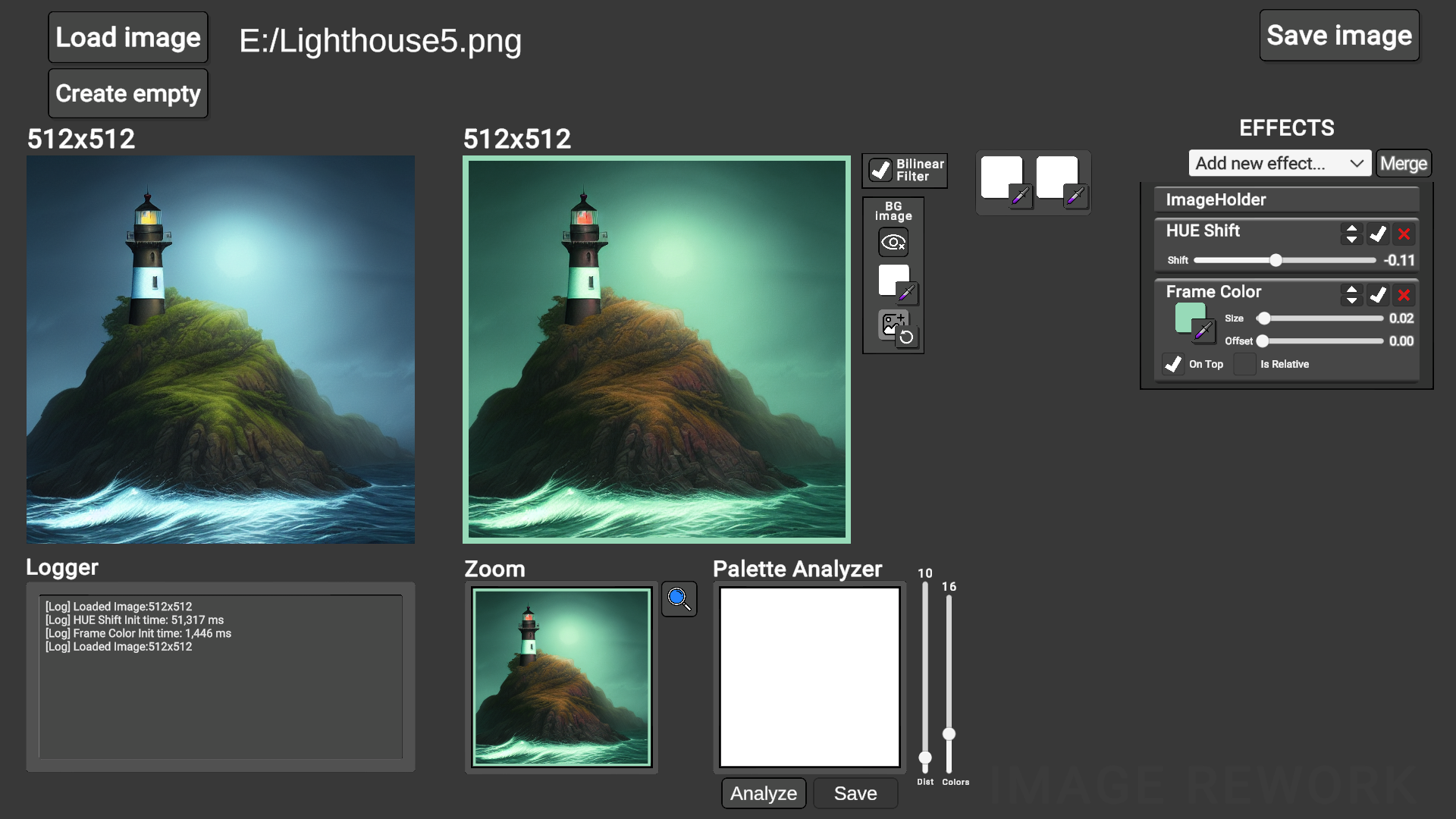Click the Load image button

(128, 37)
